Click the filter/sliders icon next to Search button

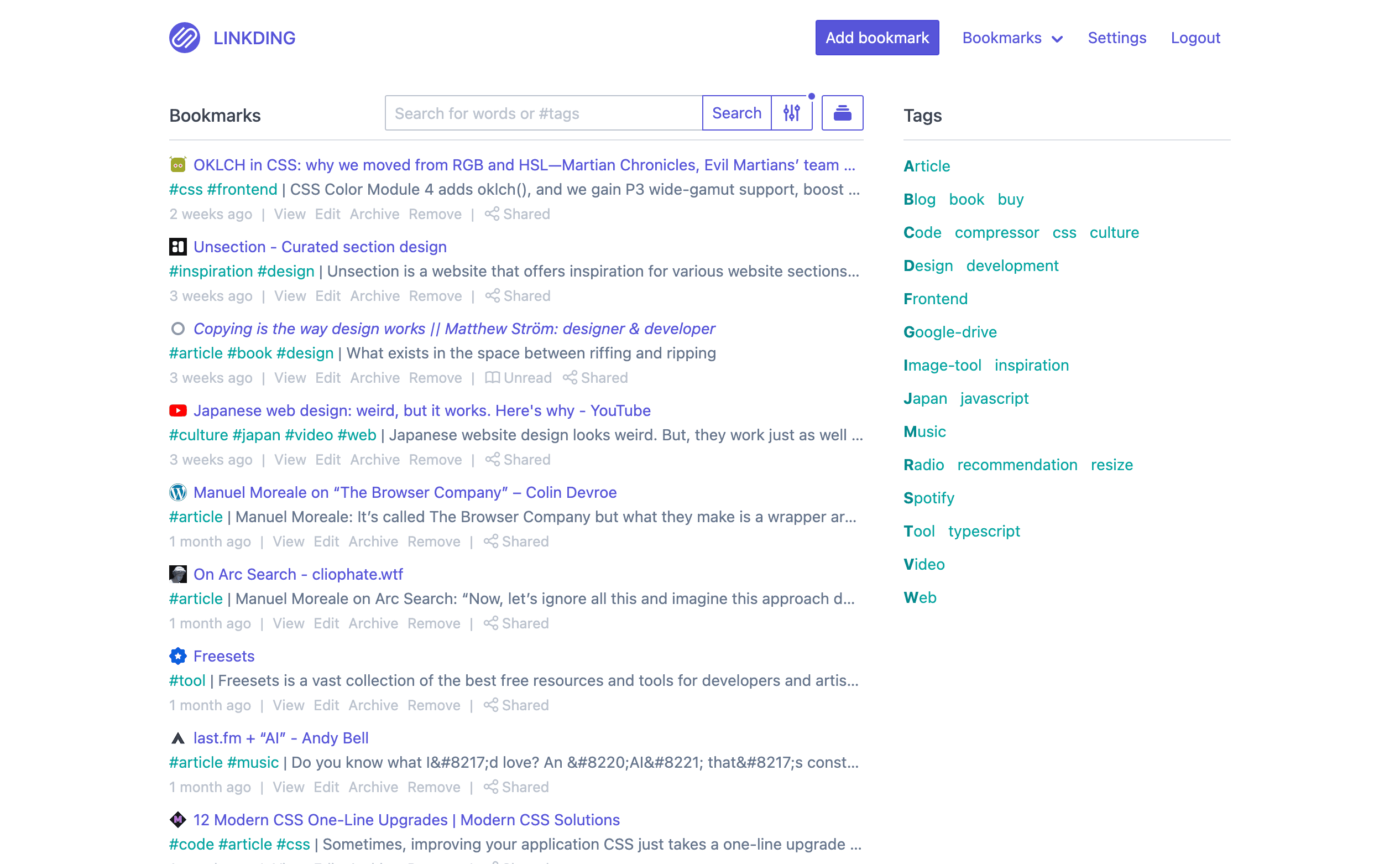tap(791, 113)
